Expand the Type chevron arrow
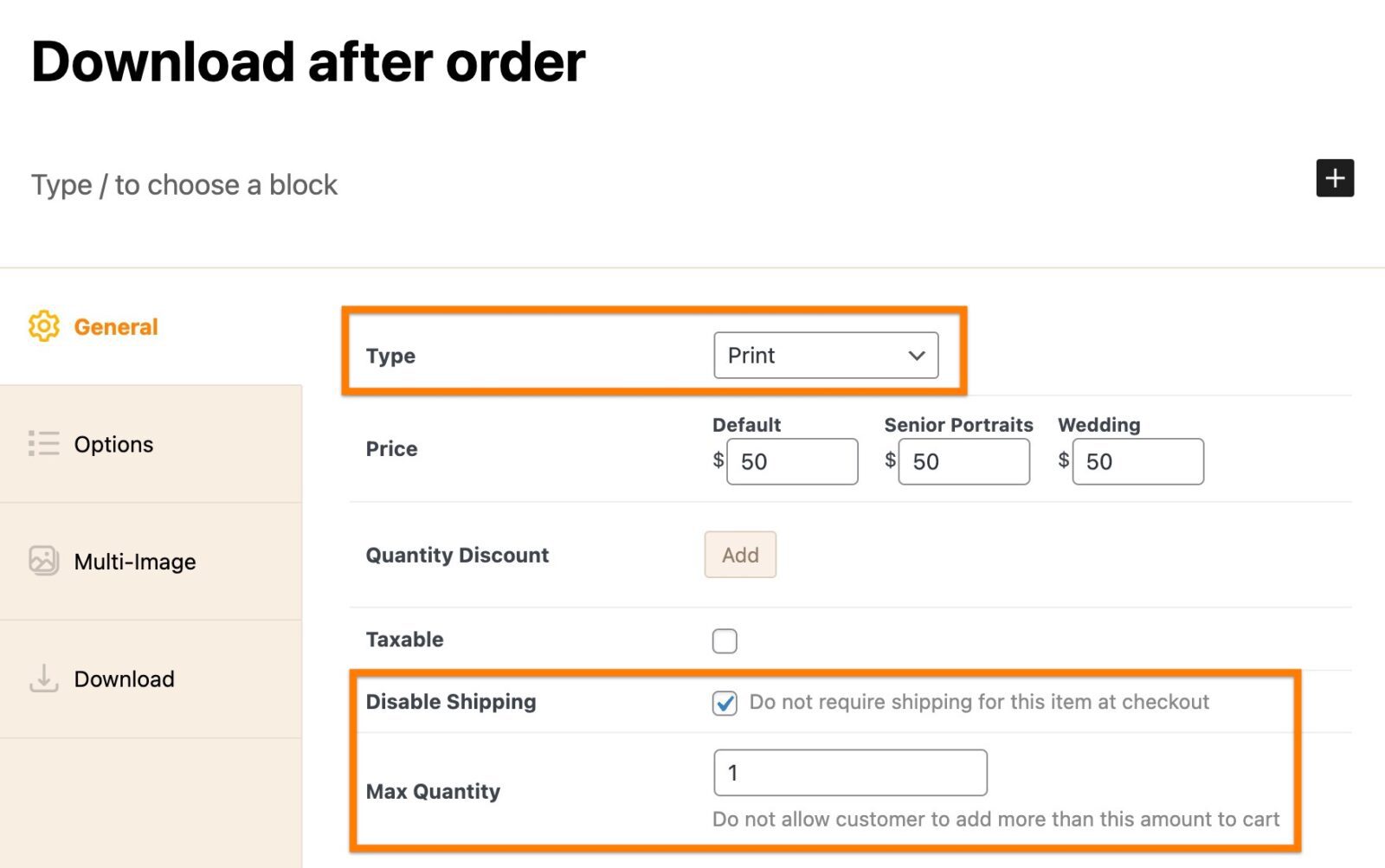This screenshot has height=868, width=1385. pos(917,356)
